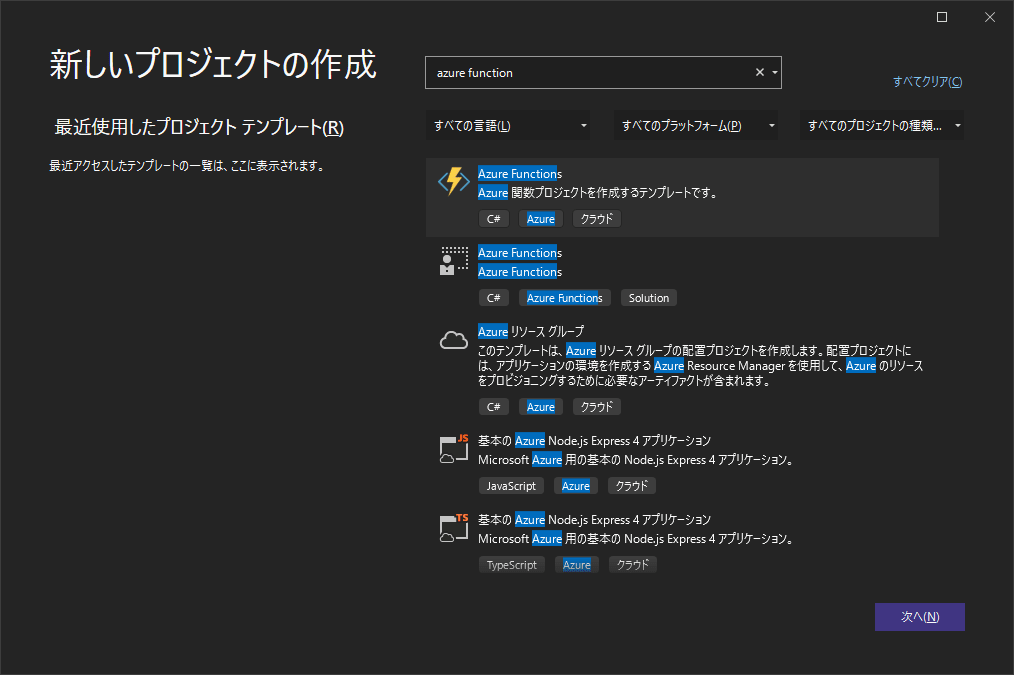Click the Azure tag under first Azure Functions
1014x675 pixels.
tap(541, 219)
